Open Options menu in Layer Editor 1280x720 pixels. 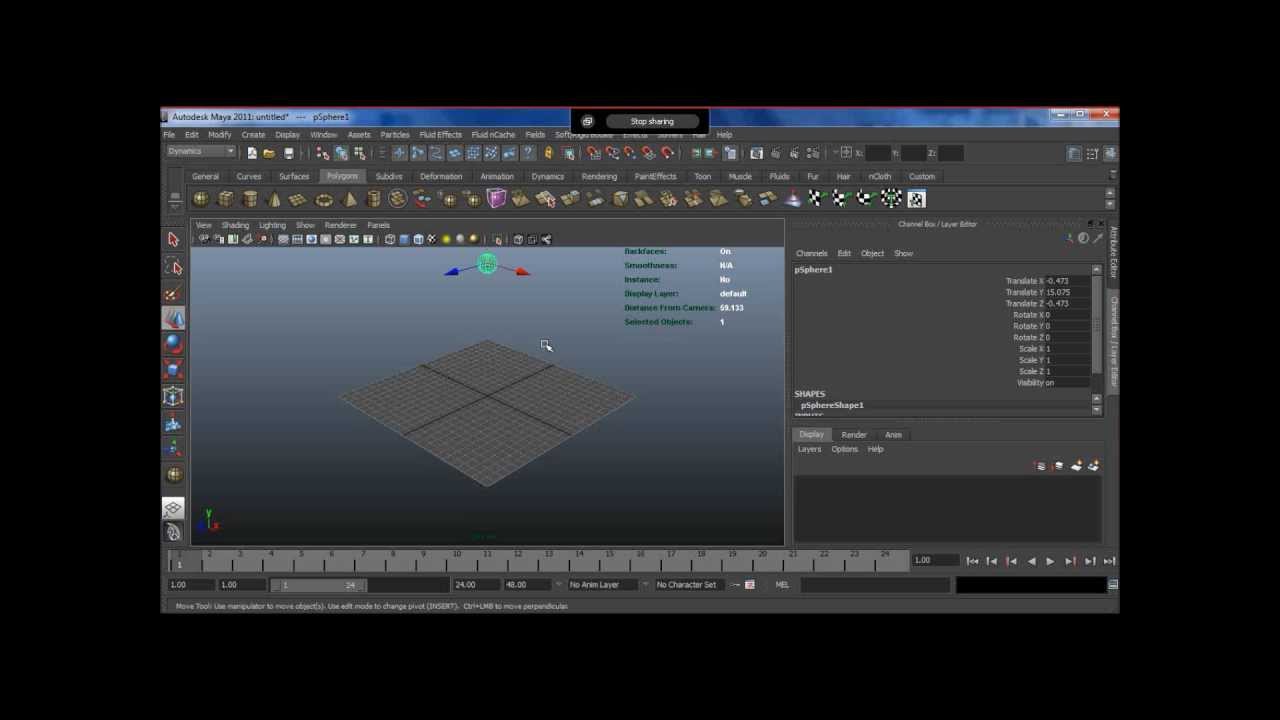[x=844, y=449]
